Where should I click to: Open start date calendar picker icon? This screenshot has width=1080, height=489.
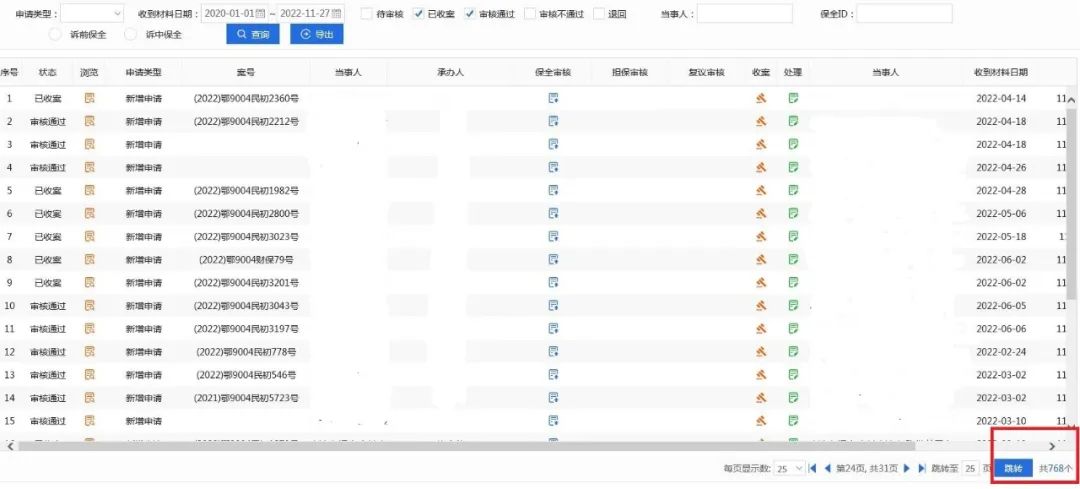point(260,14)
